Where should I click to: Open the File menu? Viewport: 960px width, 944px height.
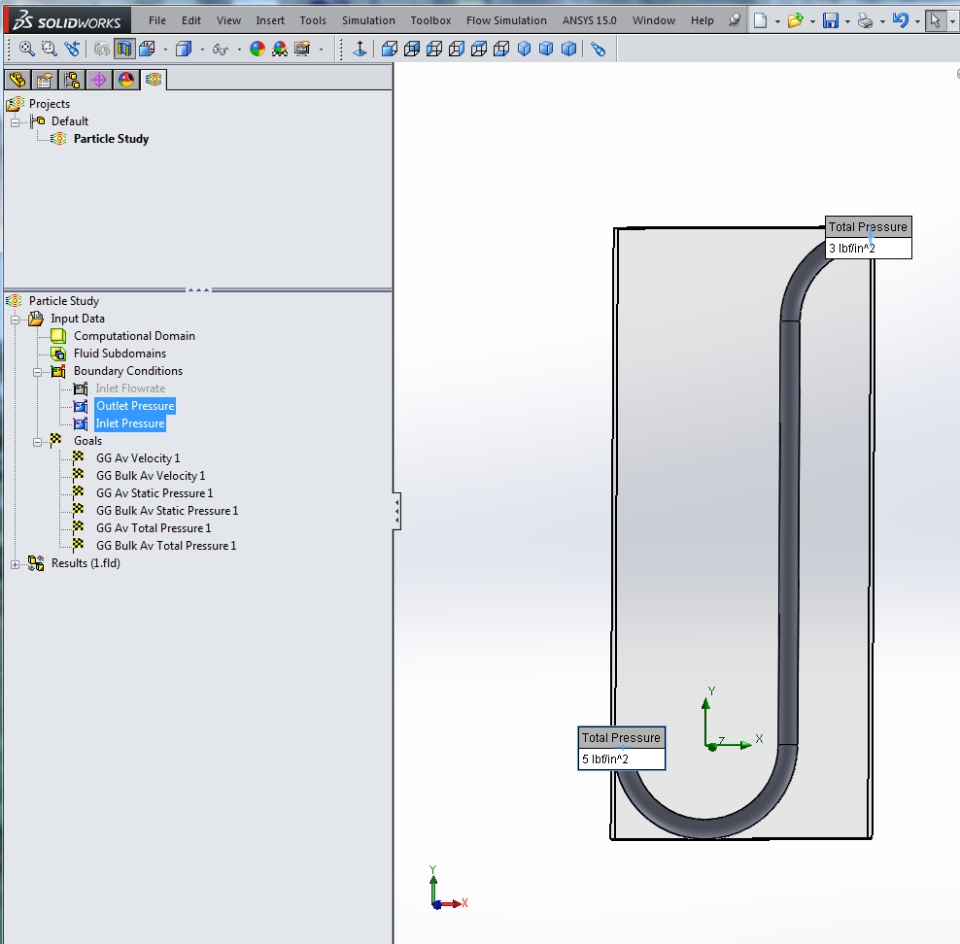pyautogui.click(x=157, y=20)
